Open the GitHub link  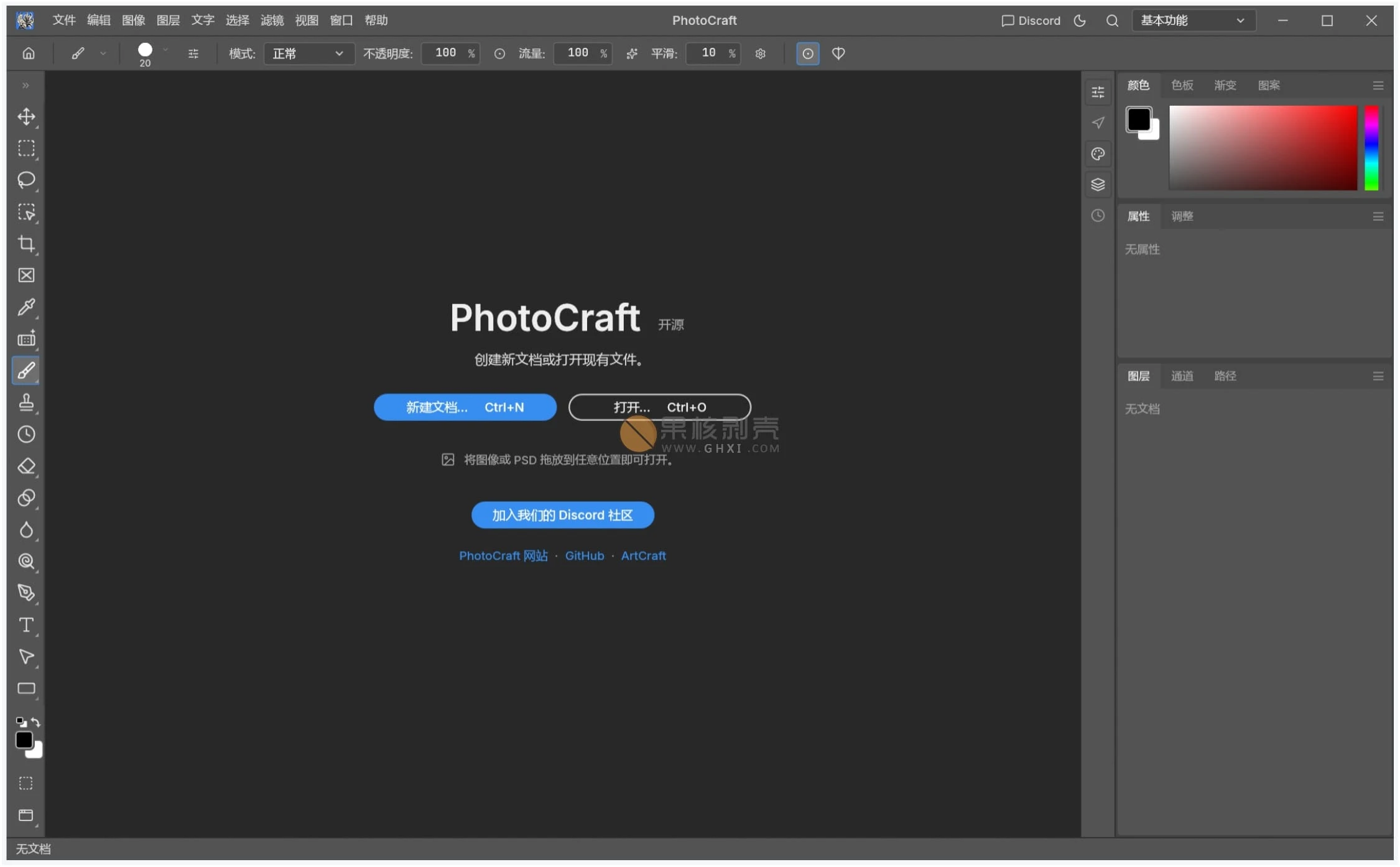pyautogui.click(x=585, y=556)
